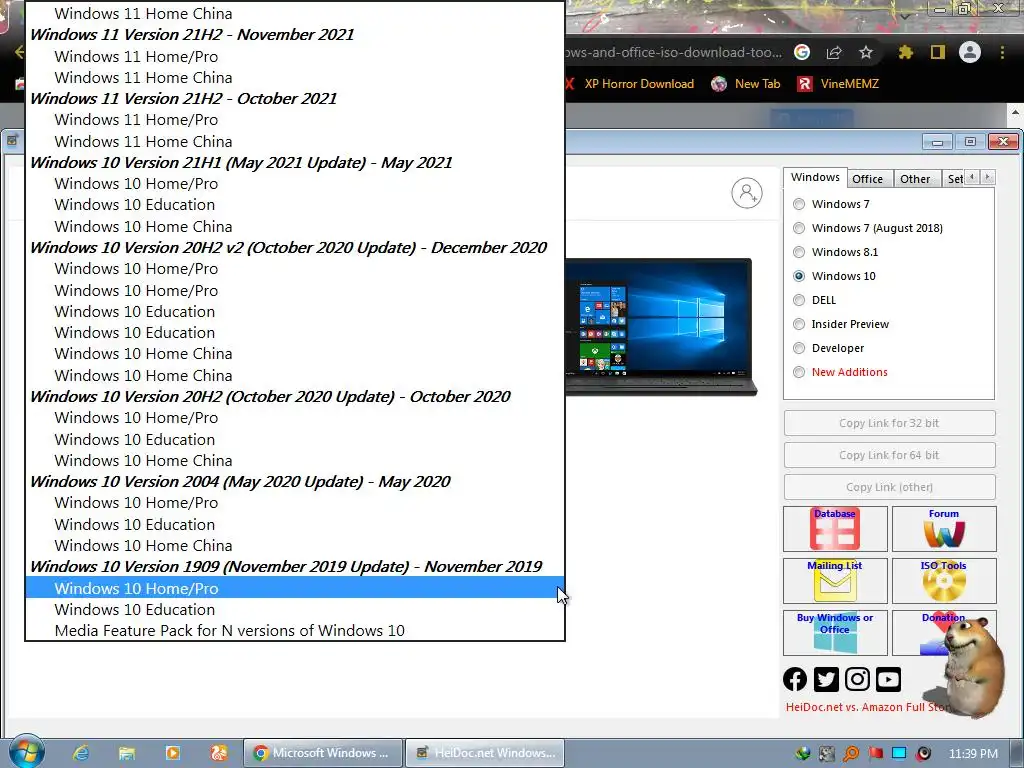Open ISO Tools disc button

(944, 581)
